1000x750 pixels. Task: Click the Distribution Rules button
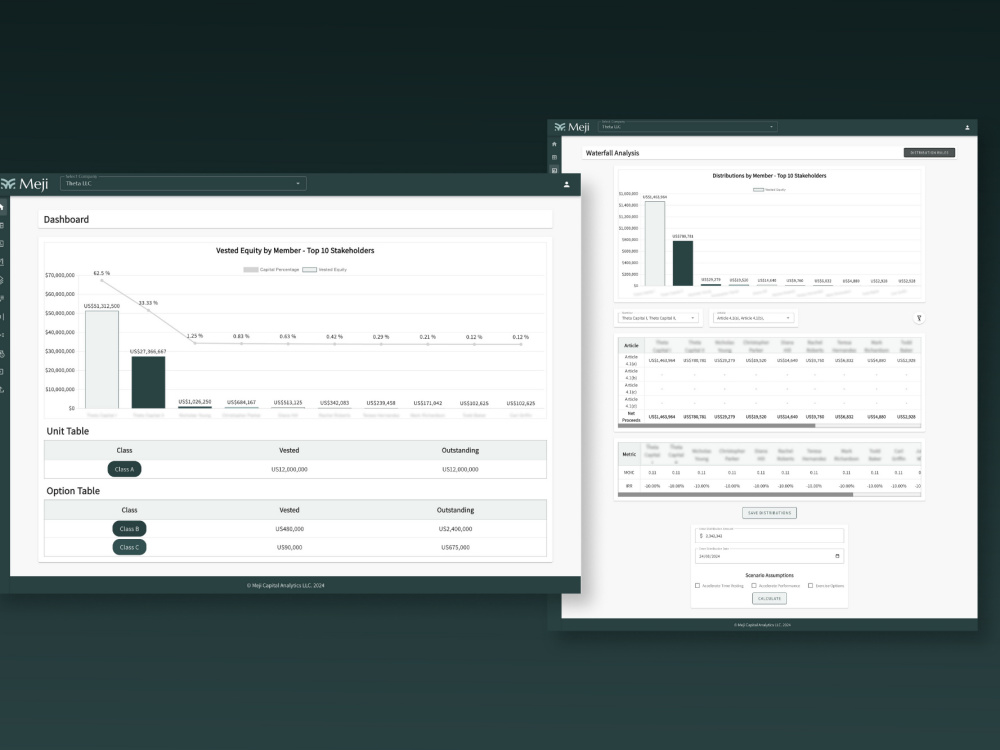point(929,152)
